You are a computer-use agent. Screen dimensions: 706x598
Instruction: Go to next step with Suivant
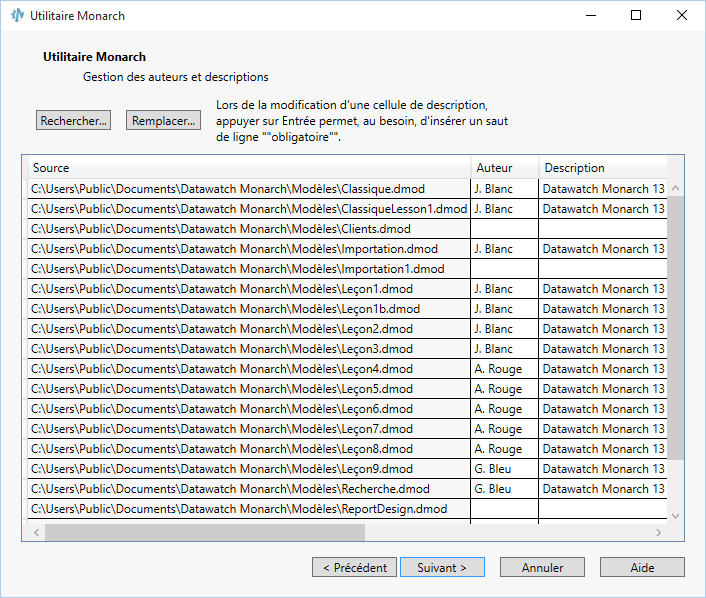point(442,568)
